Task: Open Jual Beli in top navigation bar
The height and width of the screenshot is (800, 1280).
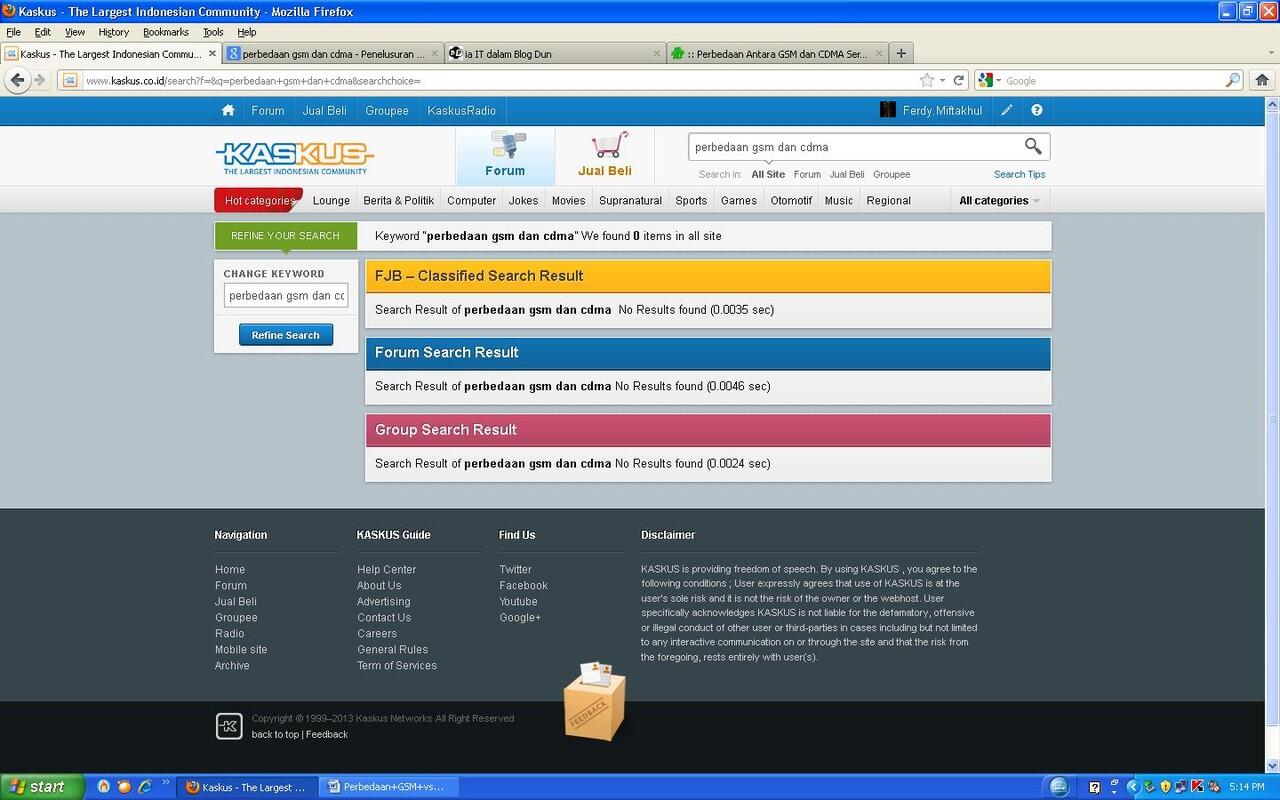Action: (325, 111)
